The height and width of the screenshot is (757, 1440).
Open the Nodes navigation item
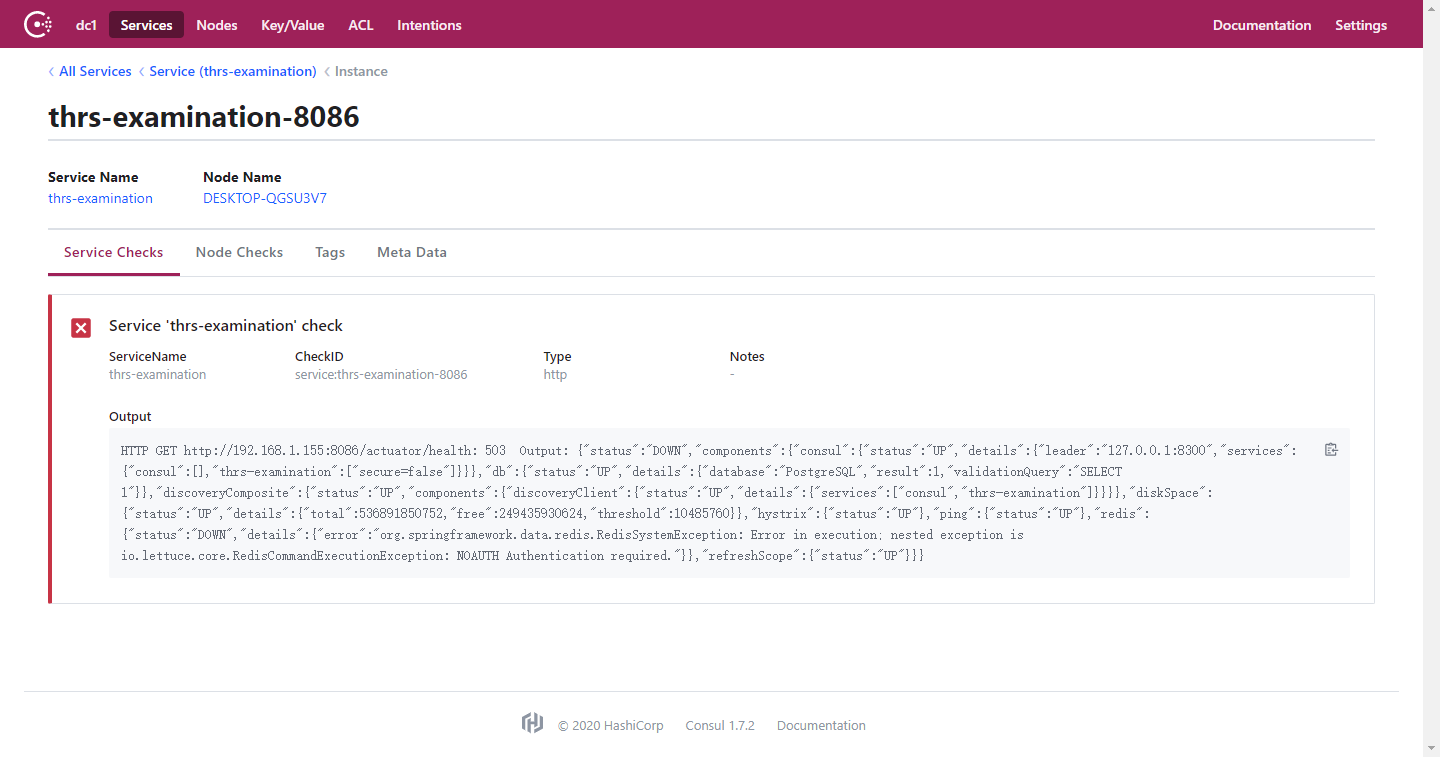pos(216,24)
